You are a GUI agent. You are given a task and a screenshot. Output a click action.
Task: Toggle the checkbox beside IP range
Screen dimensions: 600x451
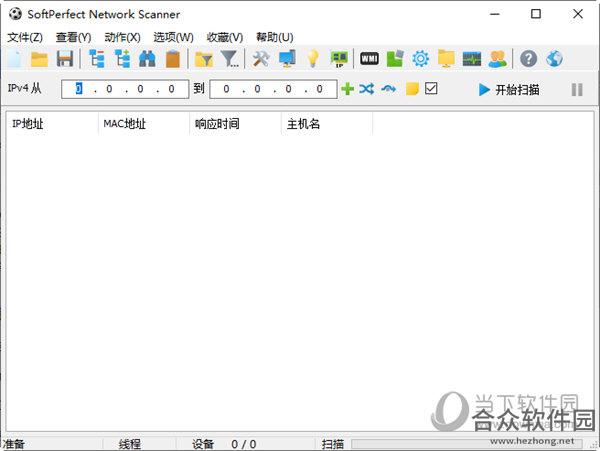point(431,88)
